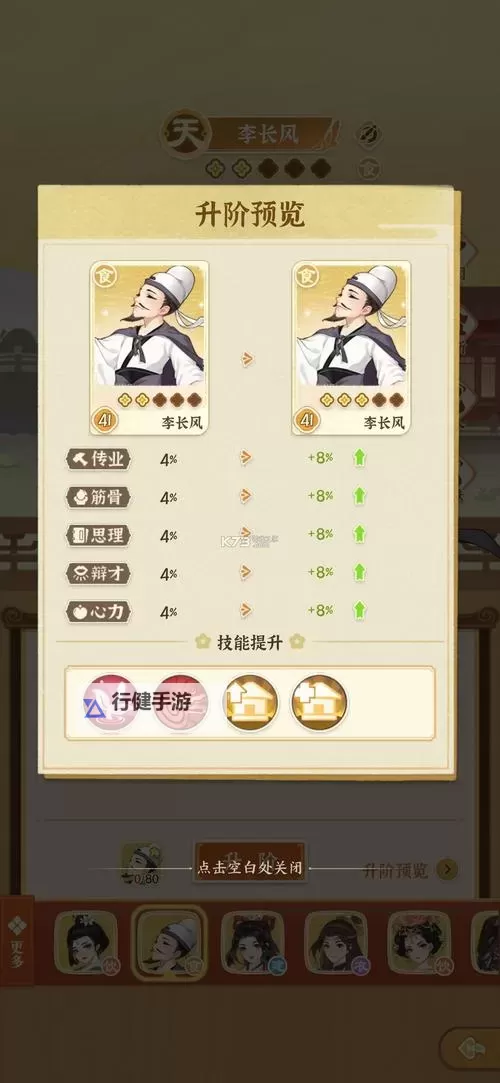Click the 升阶预览 link text
The width and height of the screenshot is (500, 1083).
[396, 870]
